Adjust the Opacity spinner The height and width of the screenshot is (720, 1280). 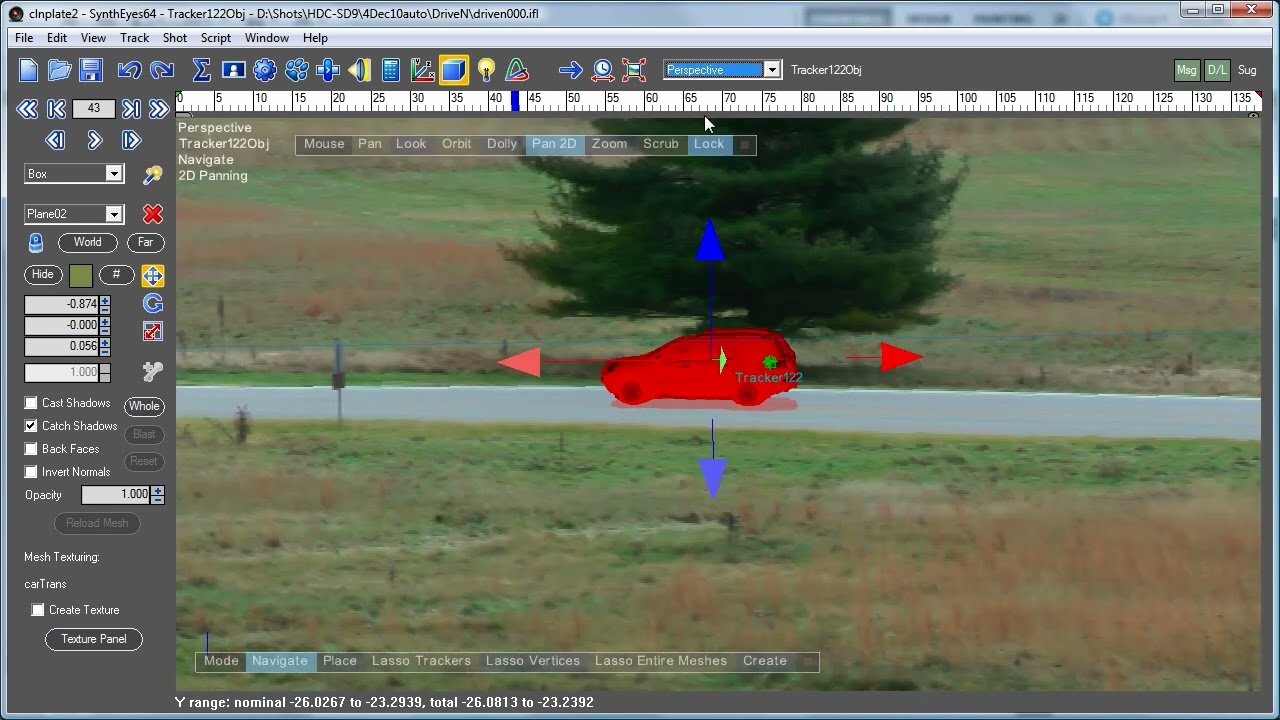[x=157, y=494]
